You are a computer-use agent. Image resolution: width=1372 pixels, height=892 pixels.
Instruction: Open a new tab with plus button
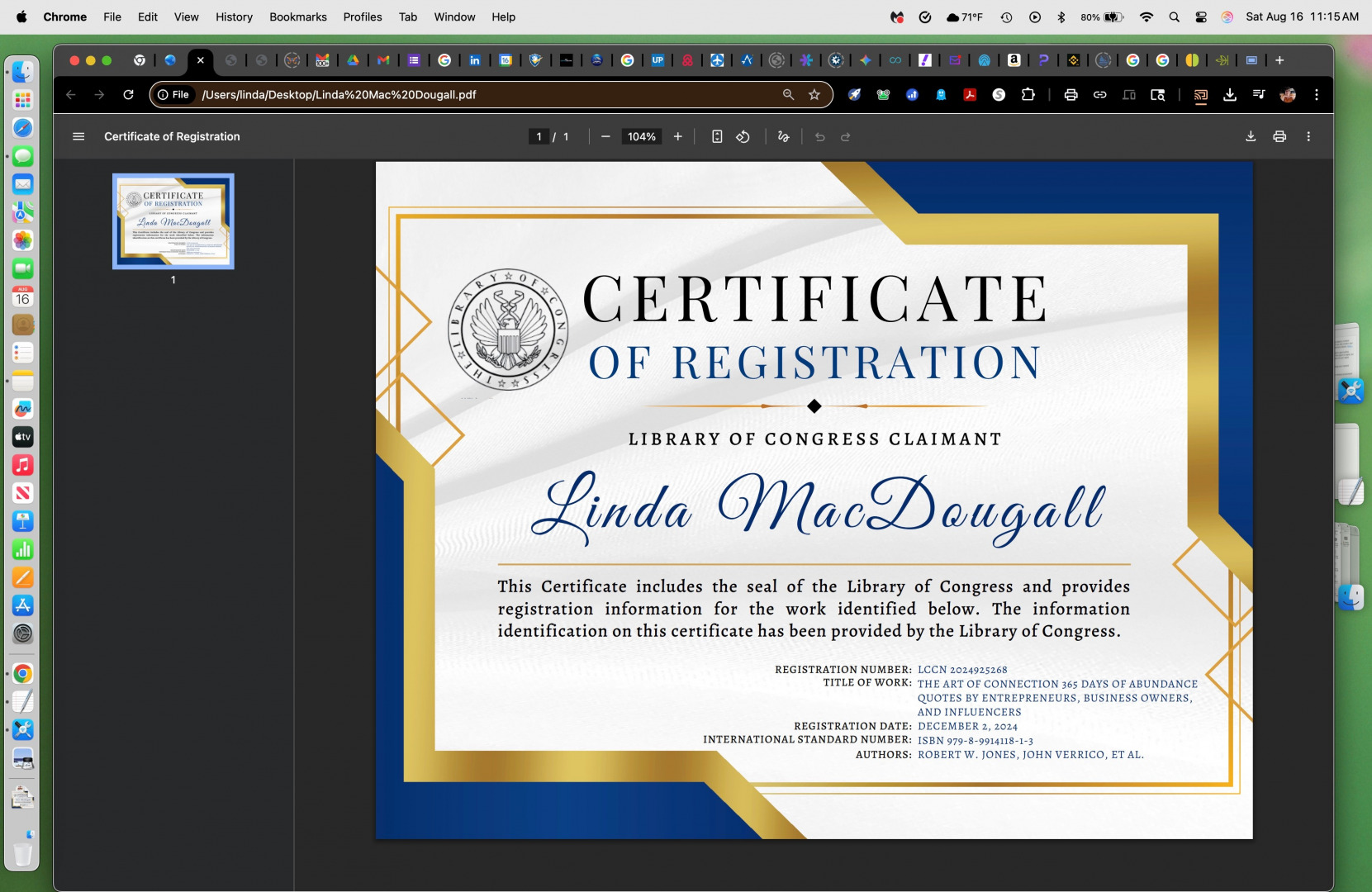pos(1279,60)
